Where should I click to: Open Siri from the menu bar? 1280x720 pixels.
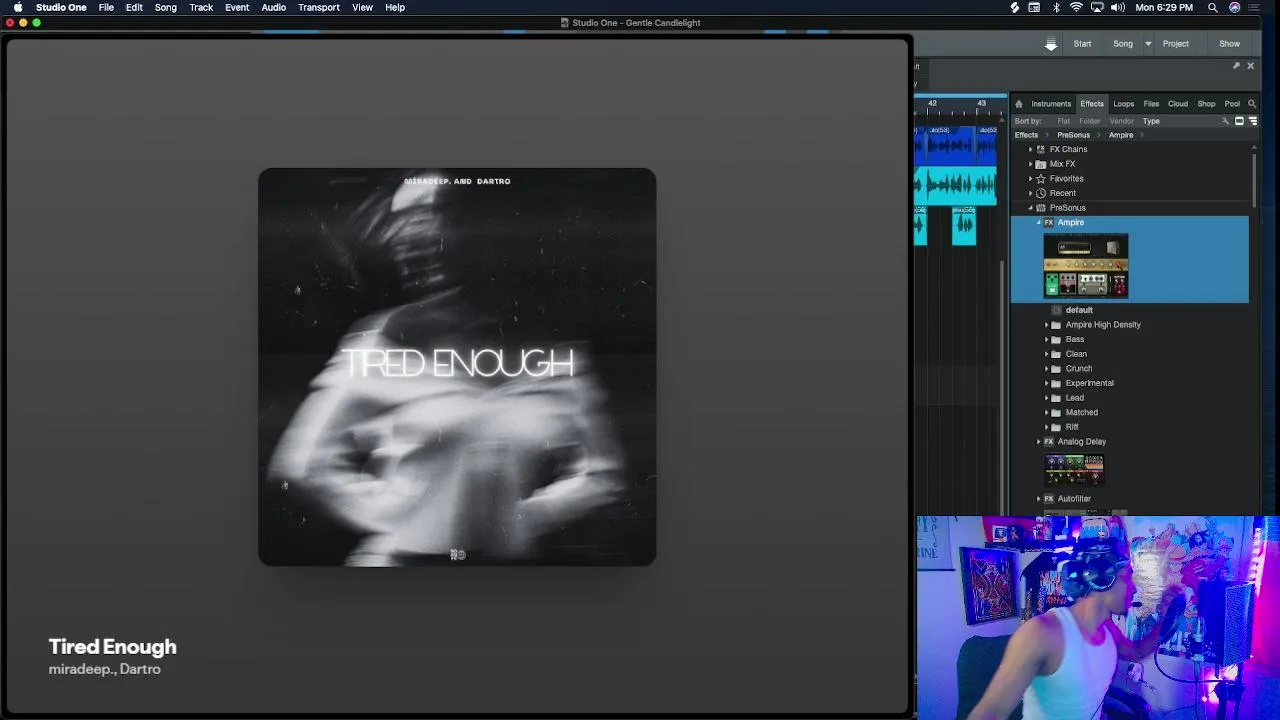(1234, 7)
